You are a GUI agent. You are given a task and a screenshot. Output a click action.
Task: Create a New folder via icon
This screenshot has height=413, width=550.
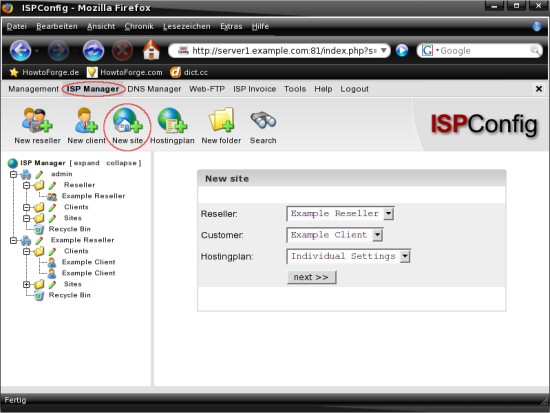(221, 120)
